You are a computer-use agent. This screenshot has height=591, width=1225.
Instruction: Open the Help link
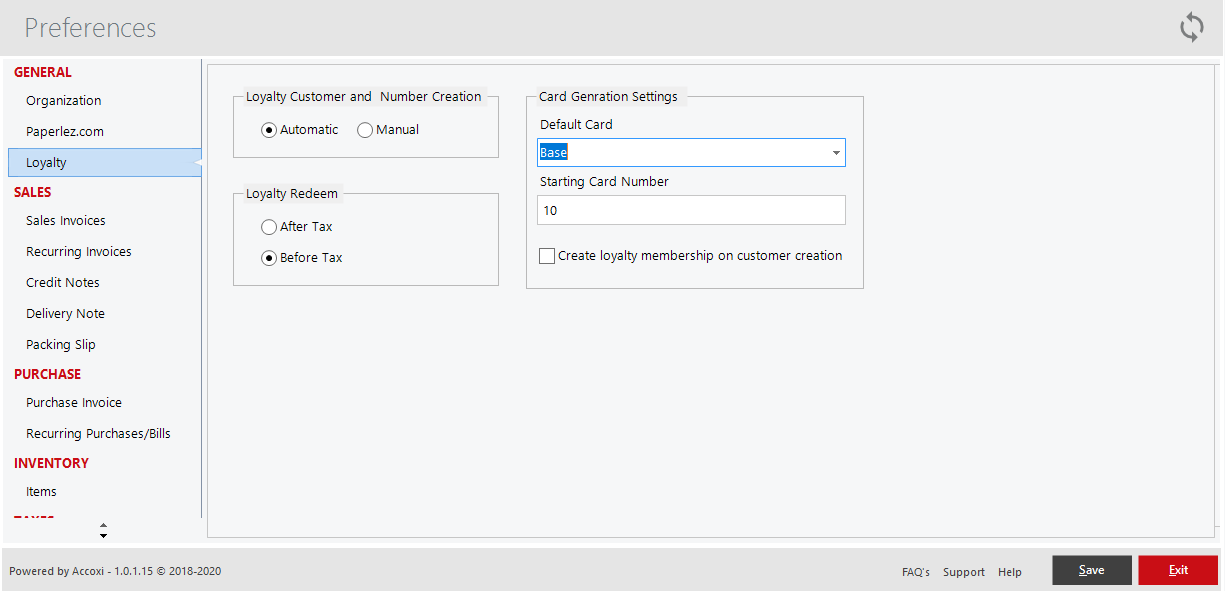[x=1010, y=572]
